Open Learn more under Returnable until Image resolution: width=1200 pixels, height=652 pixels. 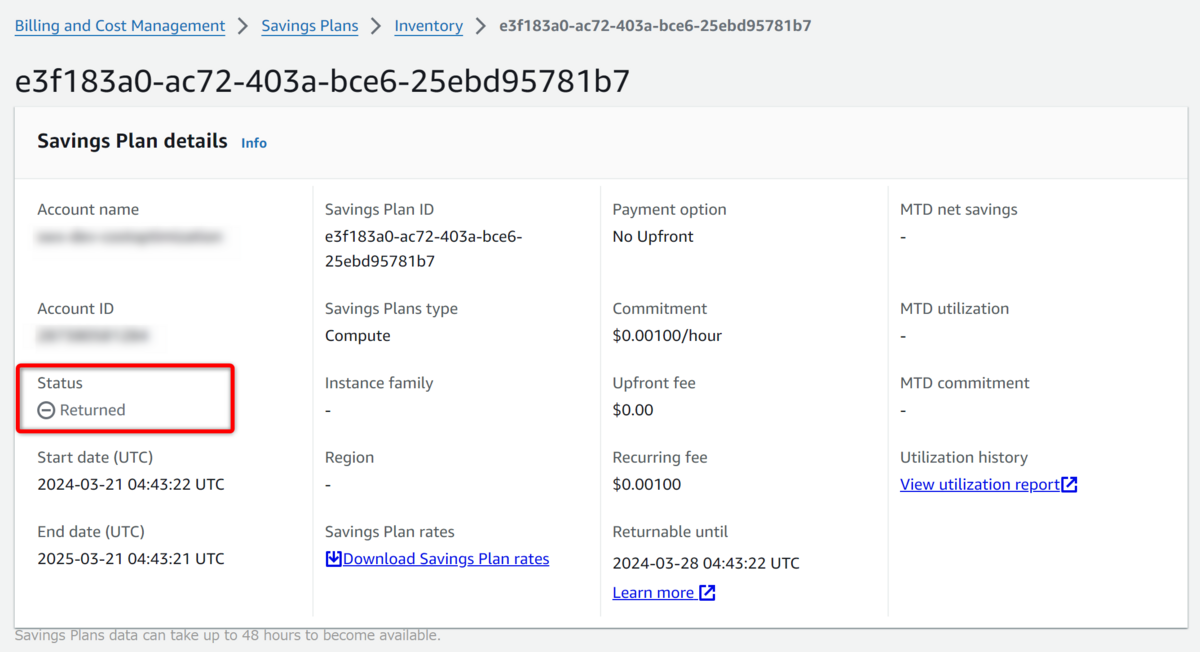click(653, 593)
